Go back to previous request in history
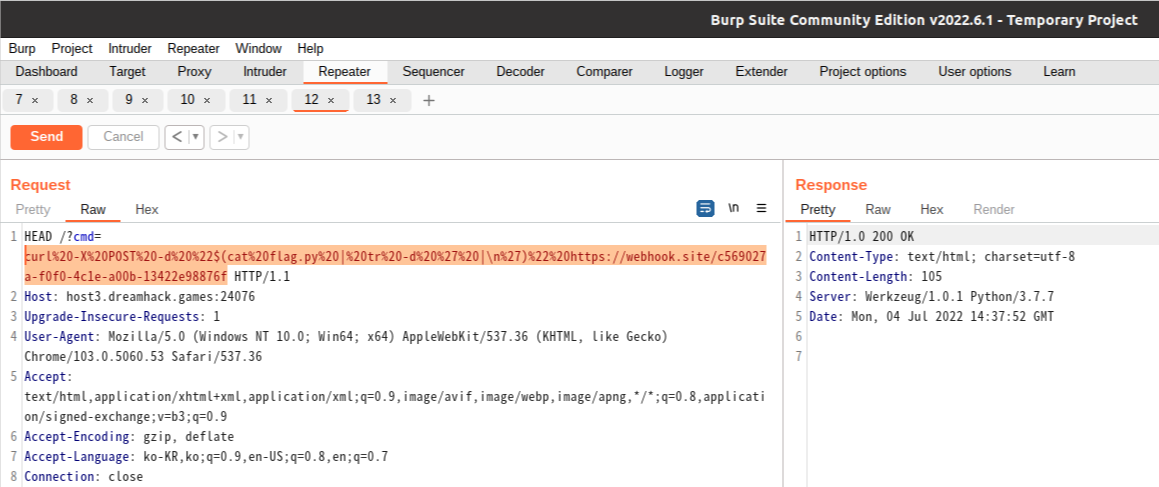The width and height of the screenshot is (1159, 487). tap(177, 137)
